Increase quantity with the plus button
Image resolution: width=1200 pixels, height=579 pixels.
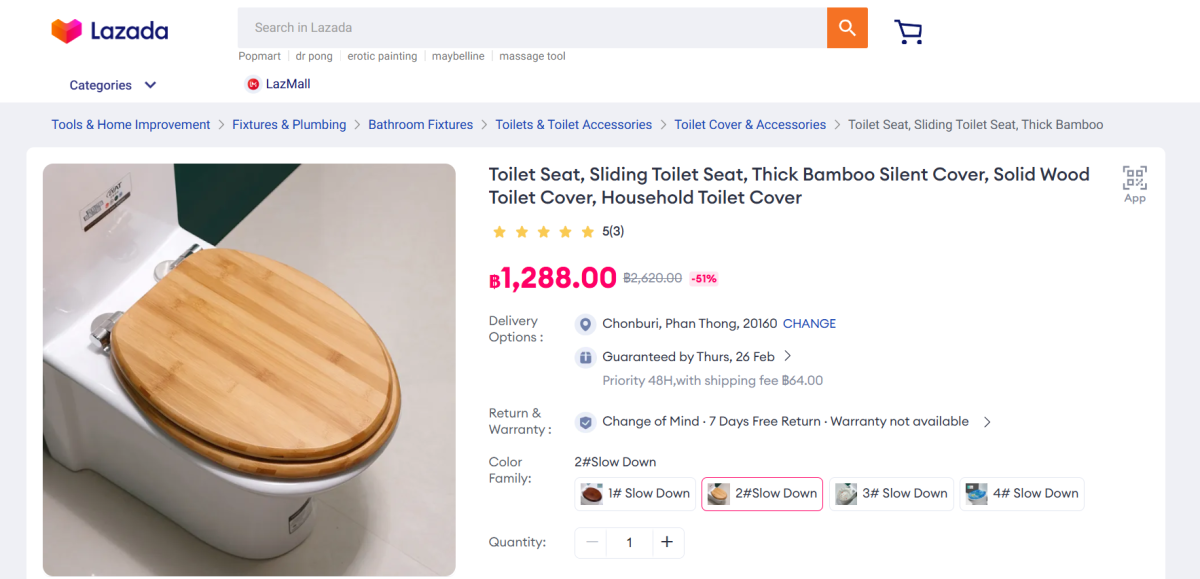pyautogui.click(x=667, y=542)
